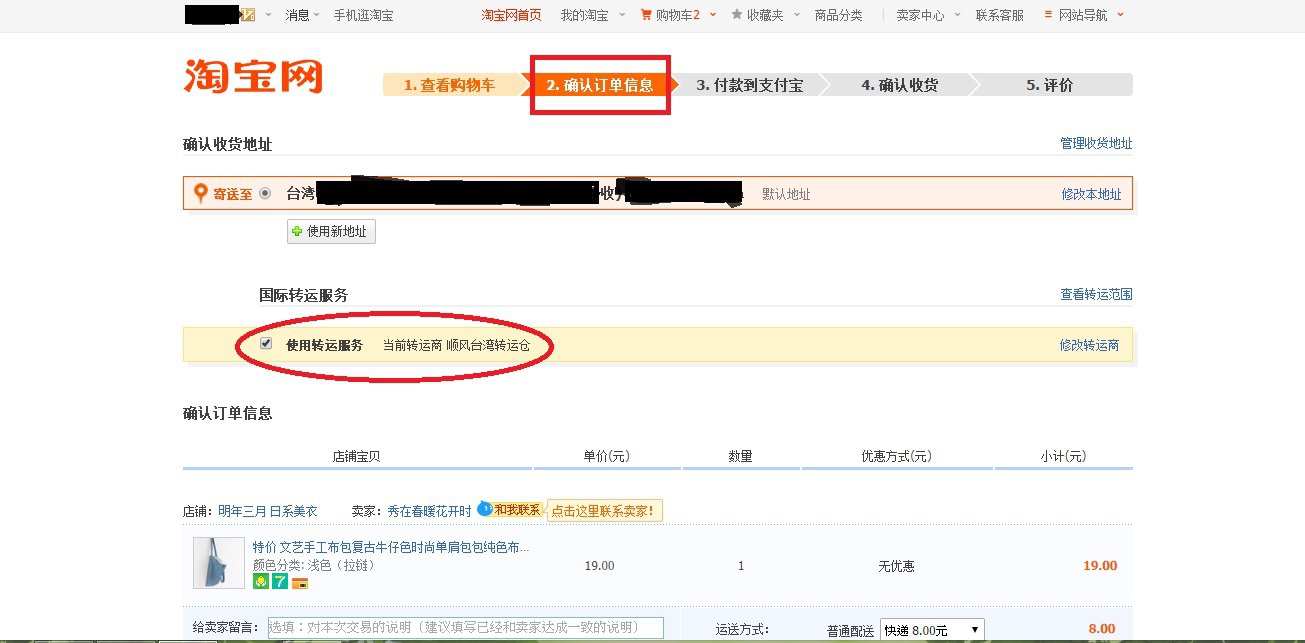
Task: Open 我的淘宝 menu
Action: [584, 15]
